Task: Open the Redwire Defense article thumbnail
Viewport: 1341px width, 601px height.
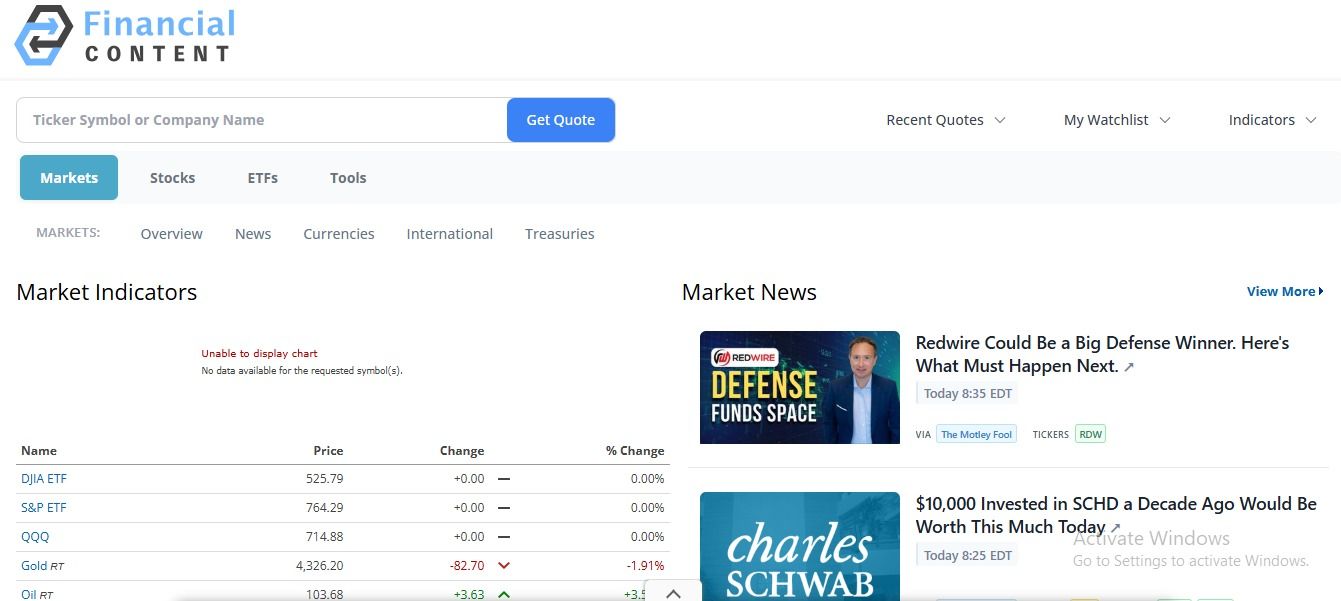Action: click(x=800, y=388)
